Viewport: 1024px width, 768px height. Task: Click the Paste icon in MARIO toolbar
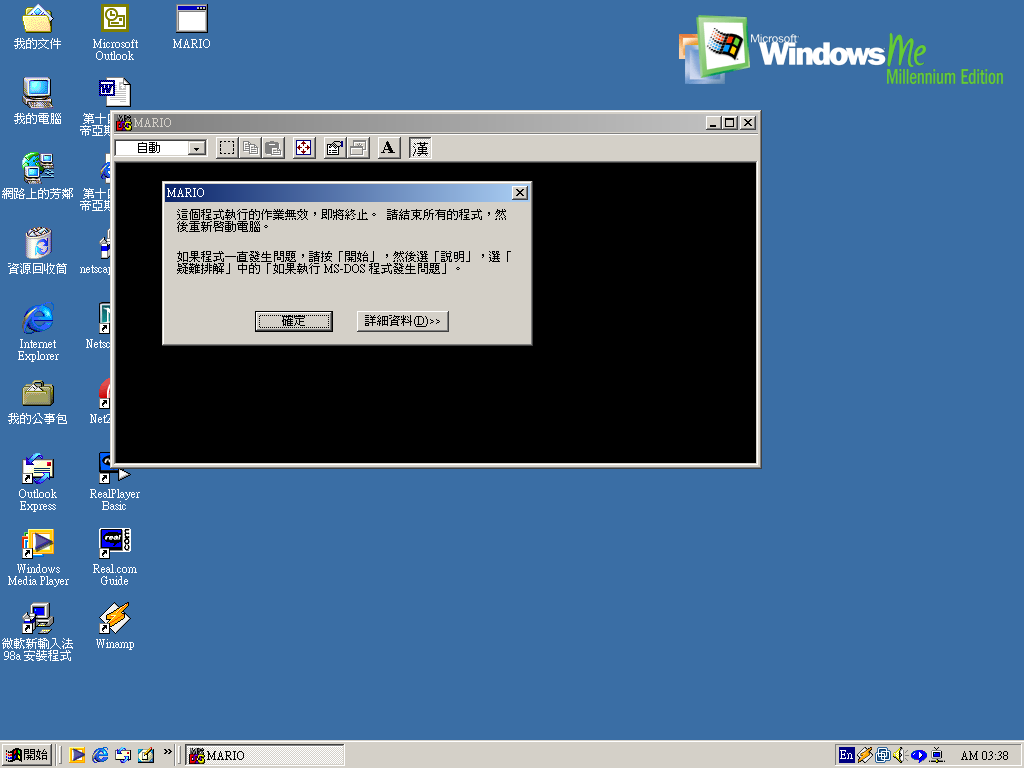(273, 148)
